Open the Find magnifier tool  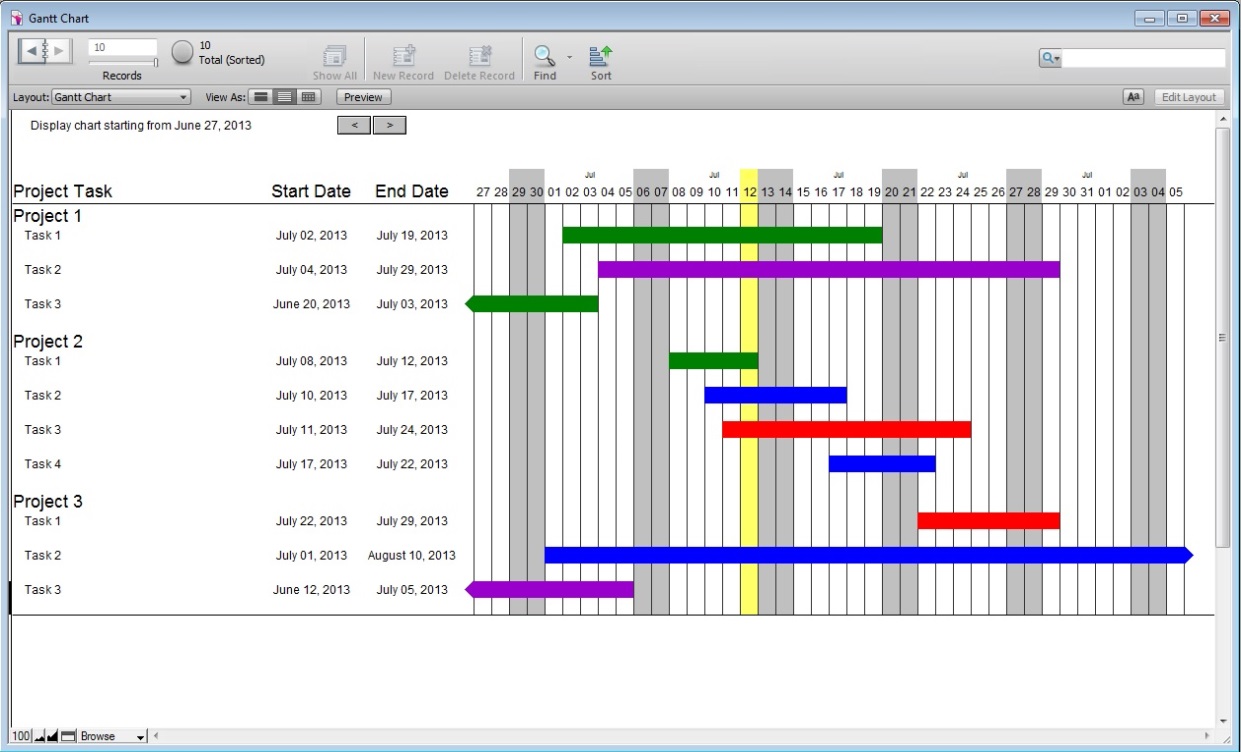tap(544, 56)
